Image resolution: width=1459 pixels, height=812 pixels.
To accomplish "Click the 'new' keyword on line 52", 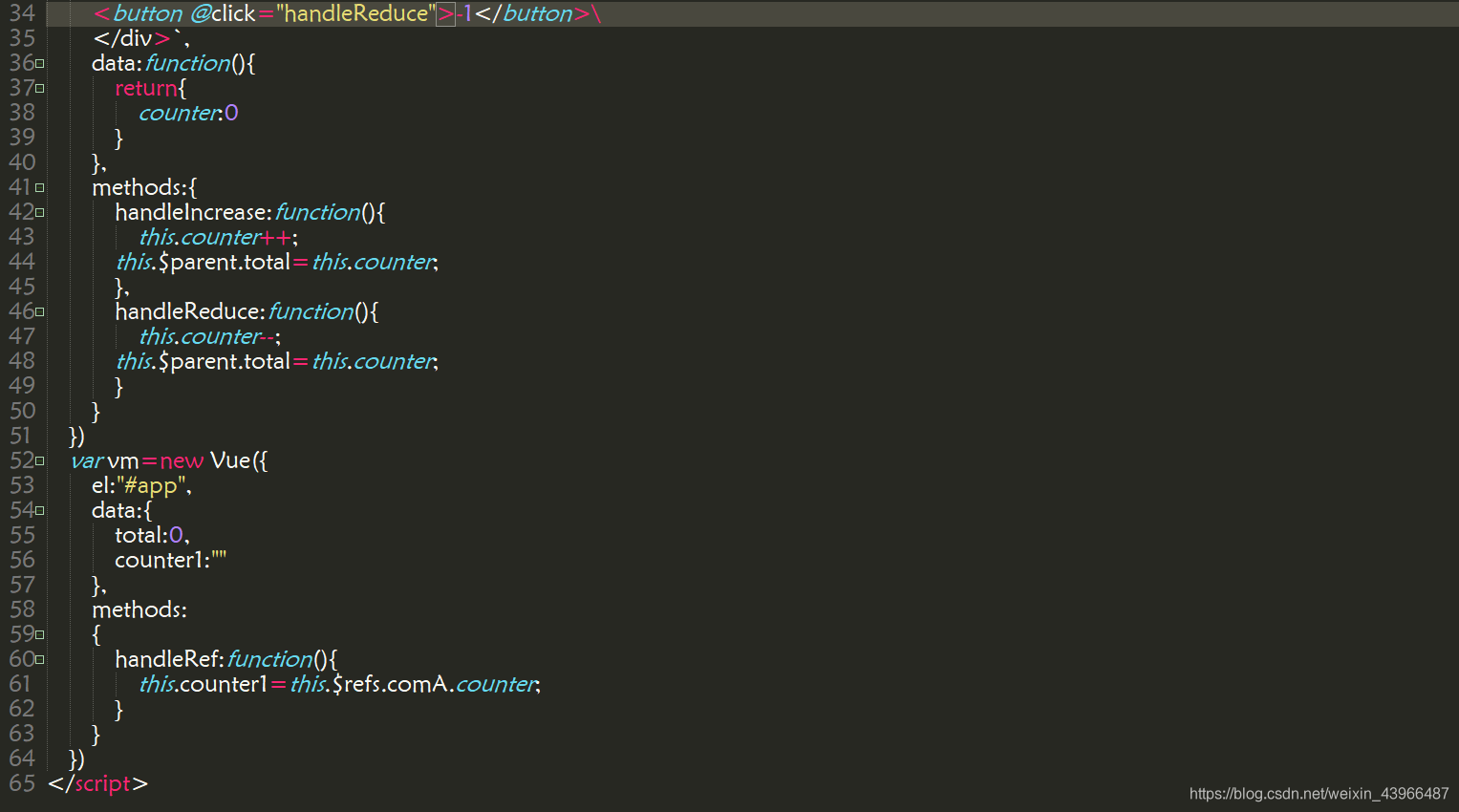I will pyautogui.click(x=182, y=460).
